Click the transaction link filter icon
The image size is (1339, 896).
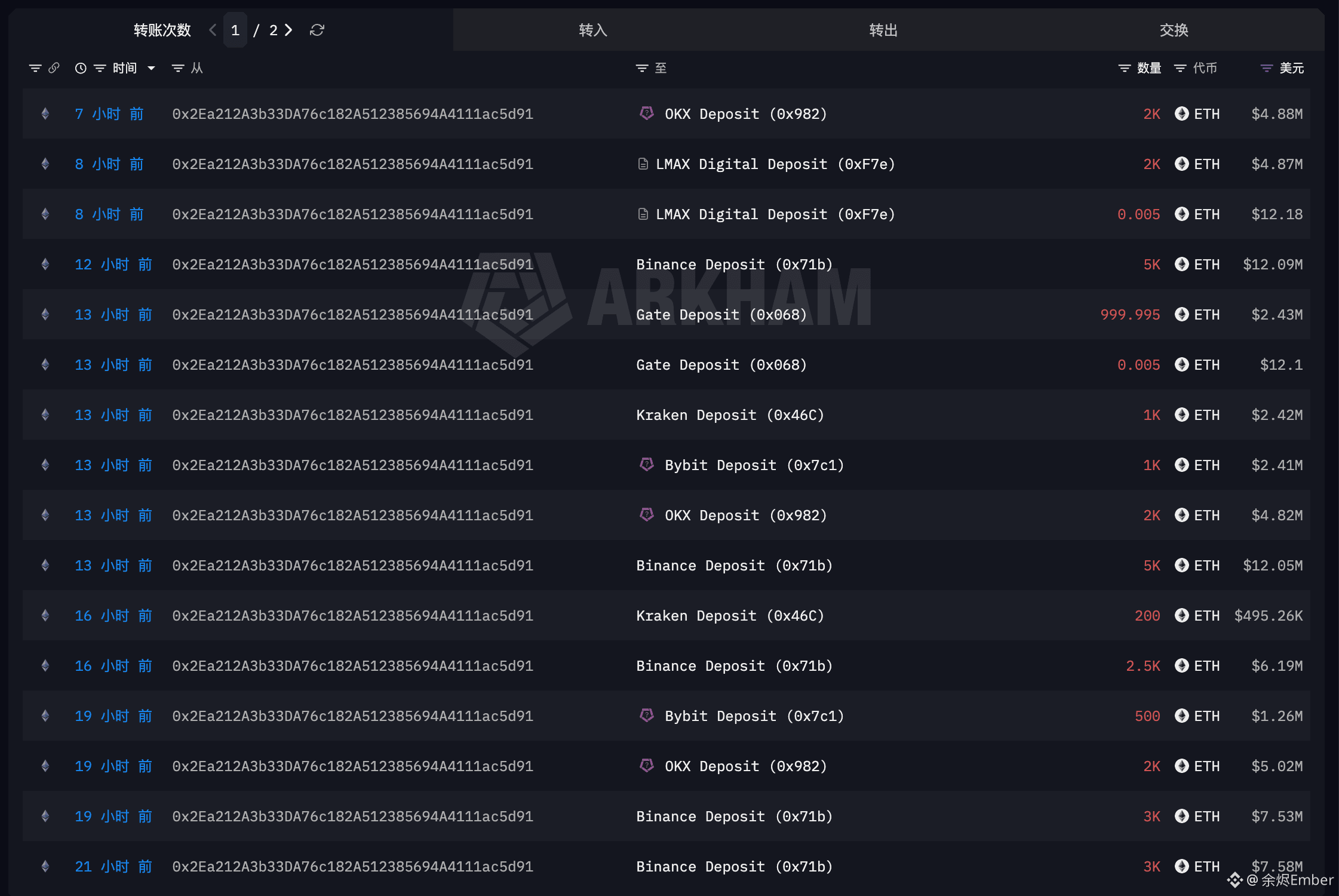pos(35,68)
